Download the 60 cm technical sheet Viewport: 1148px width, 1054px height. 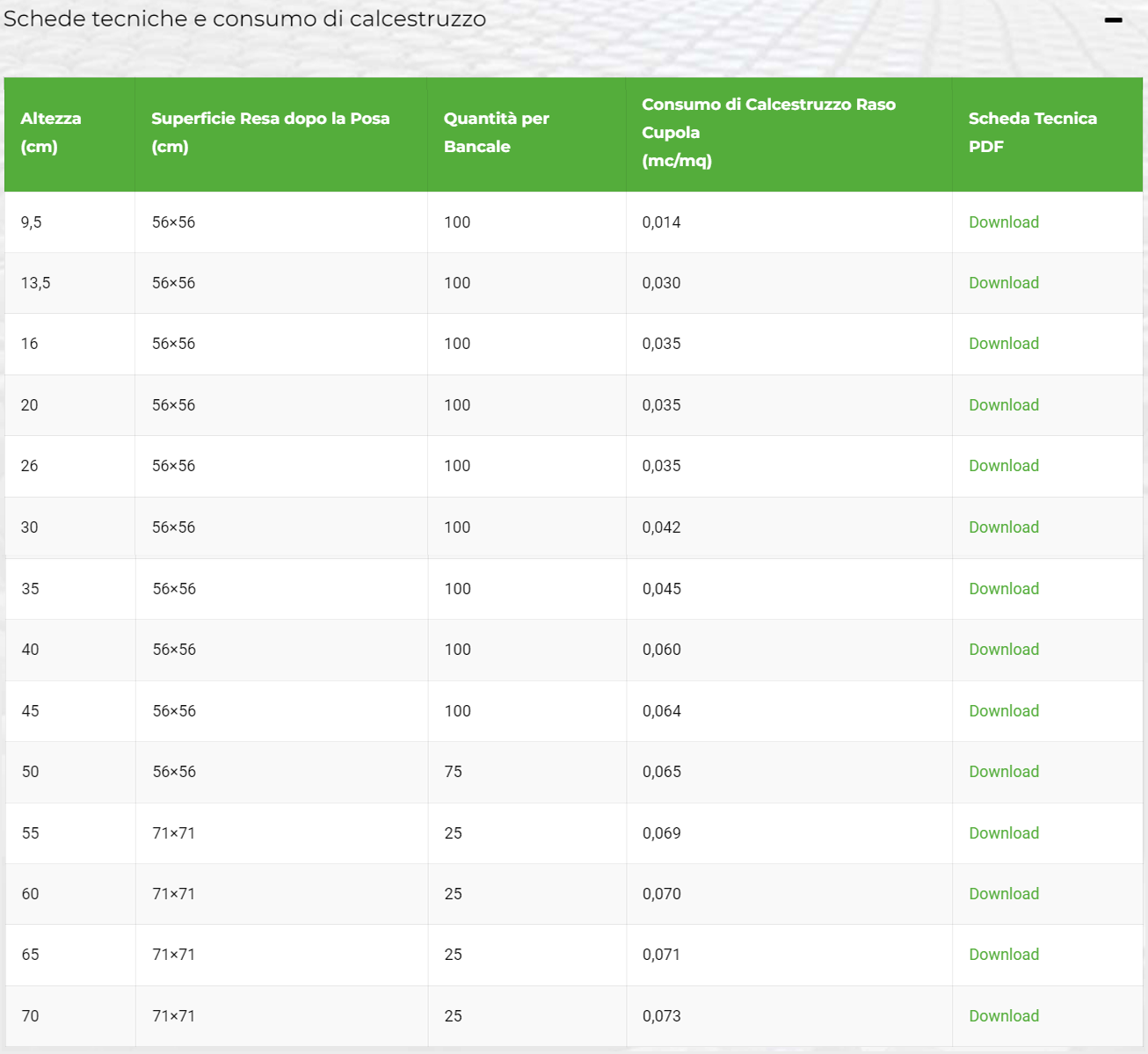1003,894
